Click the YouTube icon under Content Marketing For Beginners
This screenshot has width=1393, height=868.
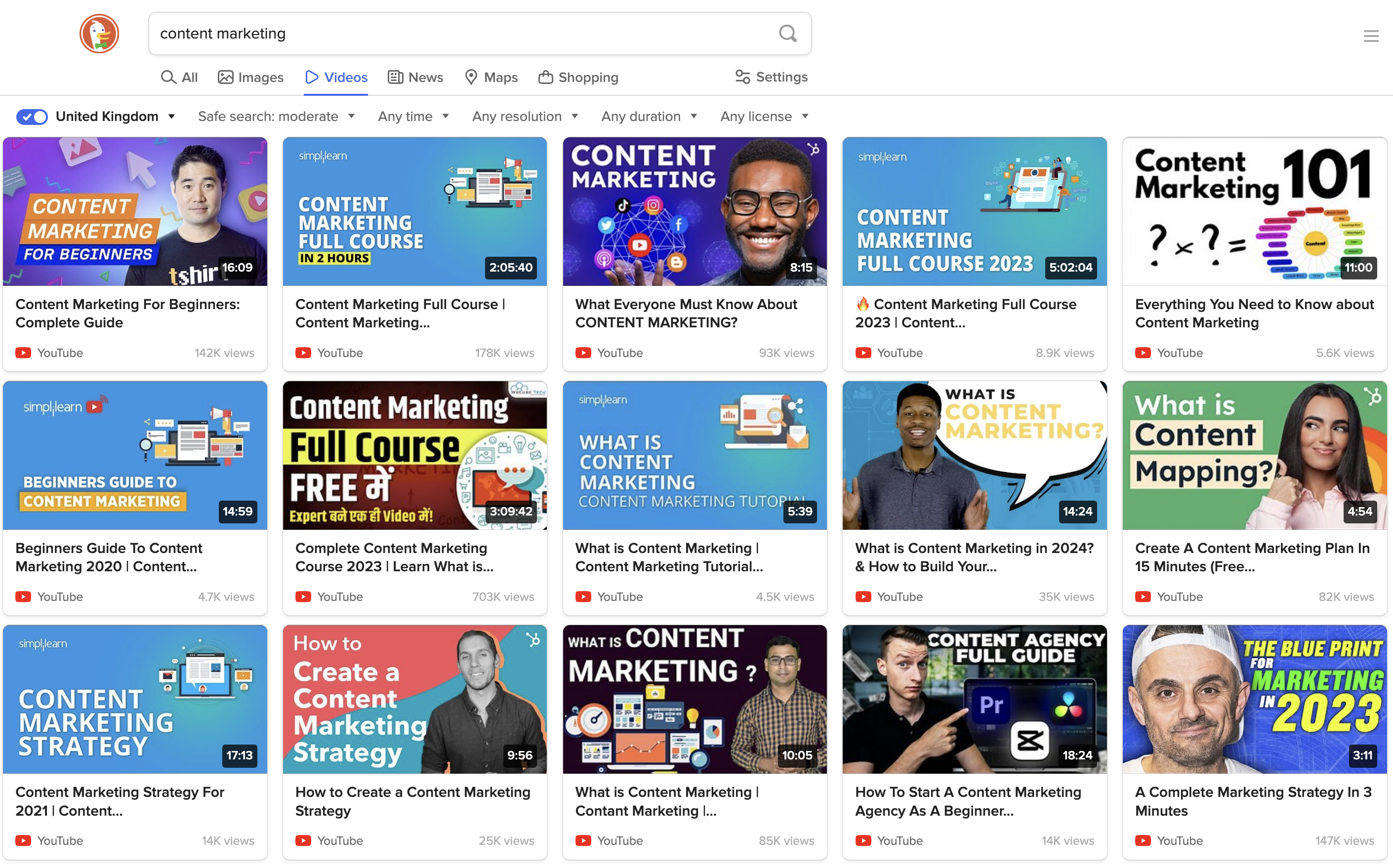23,353
